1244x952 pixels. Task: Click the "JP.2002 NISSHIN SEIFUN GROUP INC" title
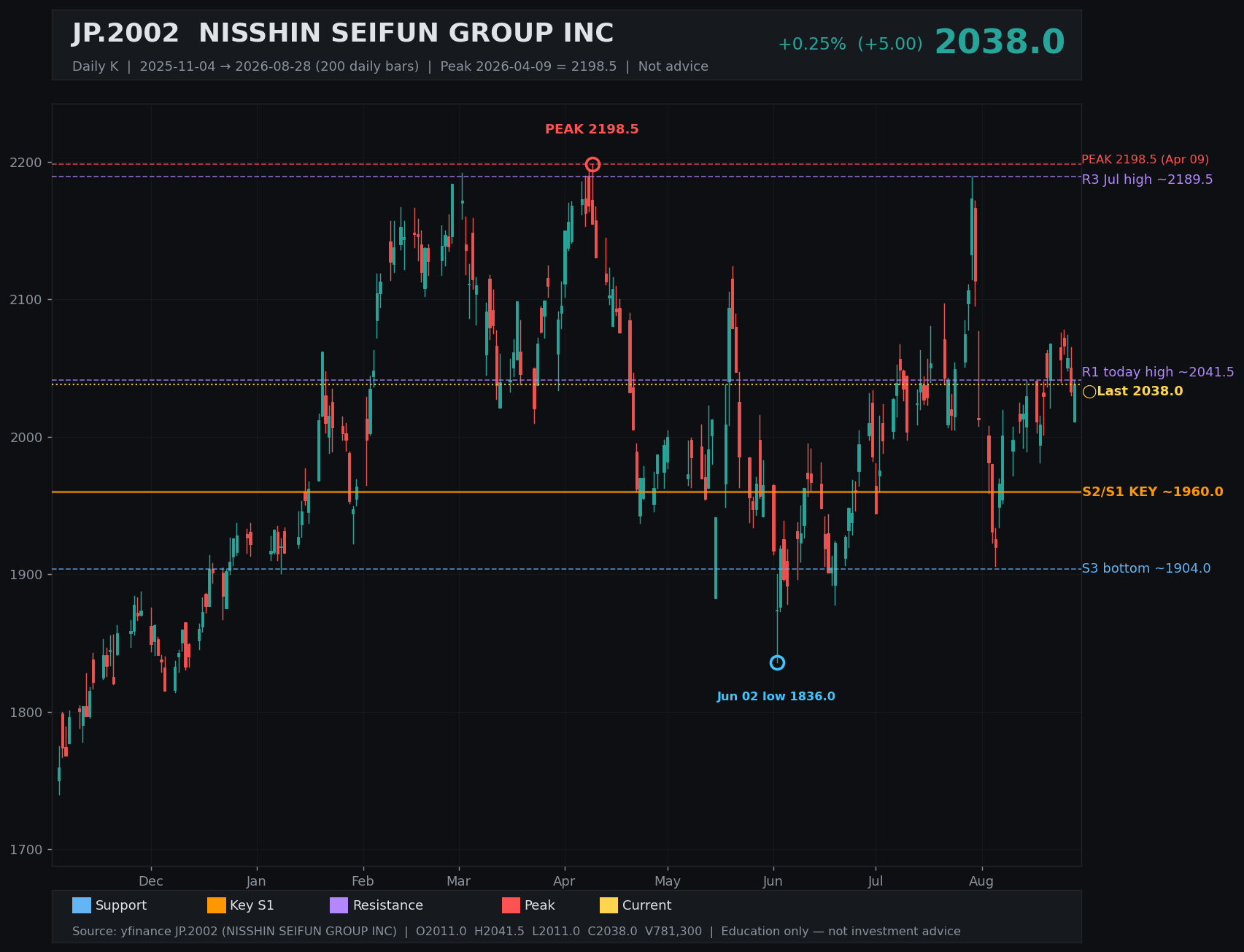[343, 34]
